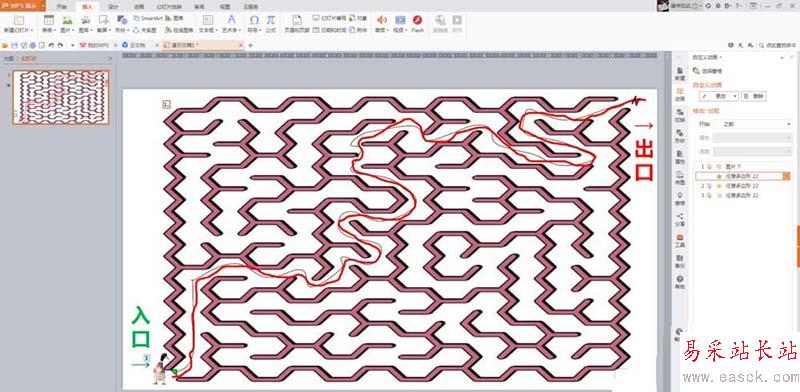Click the Help (帮助) sidebar icon
800x392 pixels.
pyautogui.click(x=680, y=282)
